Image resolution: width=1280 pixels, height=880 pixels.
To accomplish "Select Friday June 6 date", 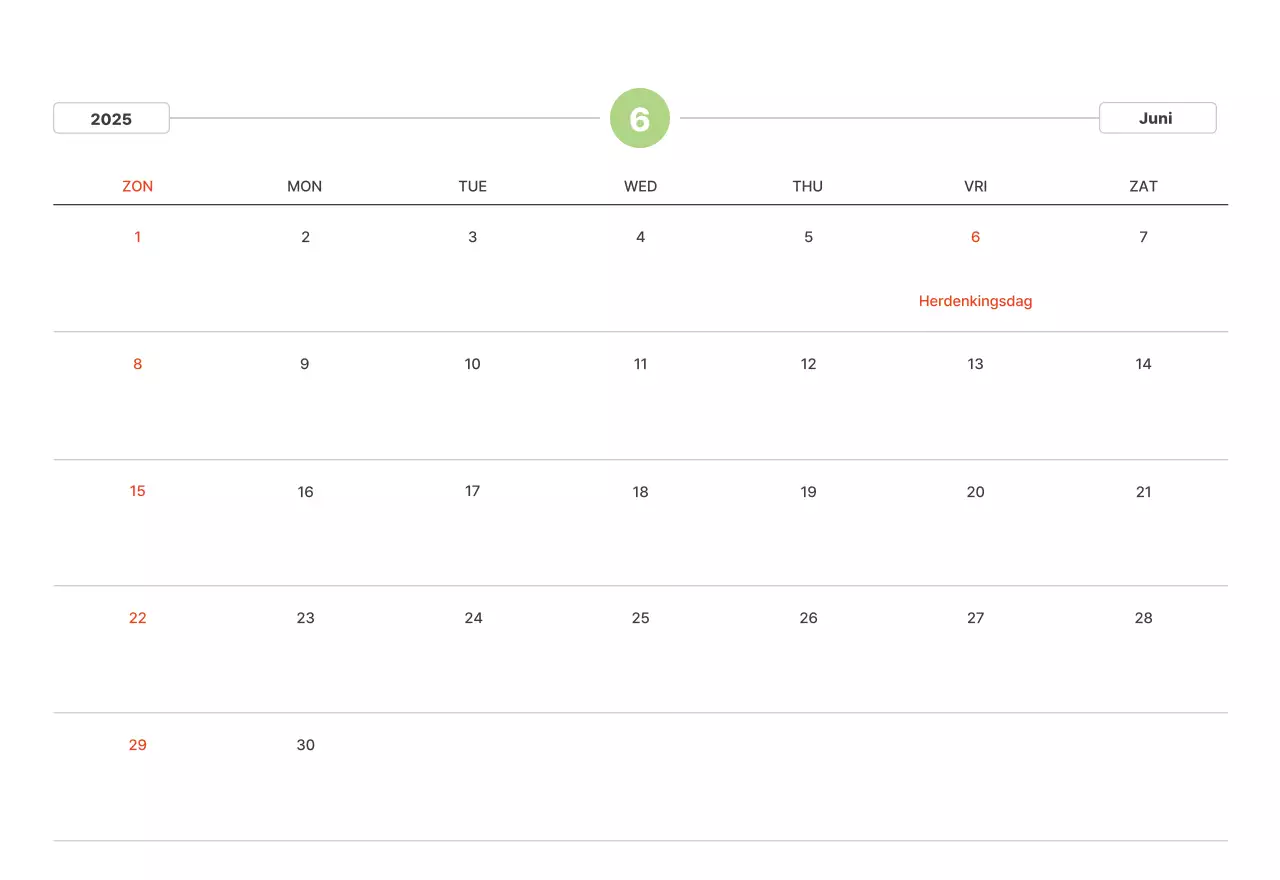I will click(x=975, y=237).
